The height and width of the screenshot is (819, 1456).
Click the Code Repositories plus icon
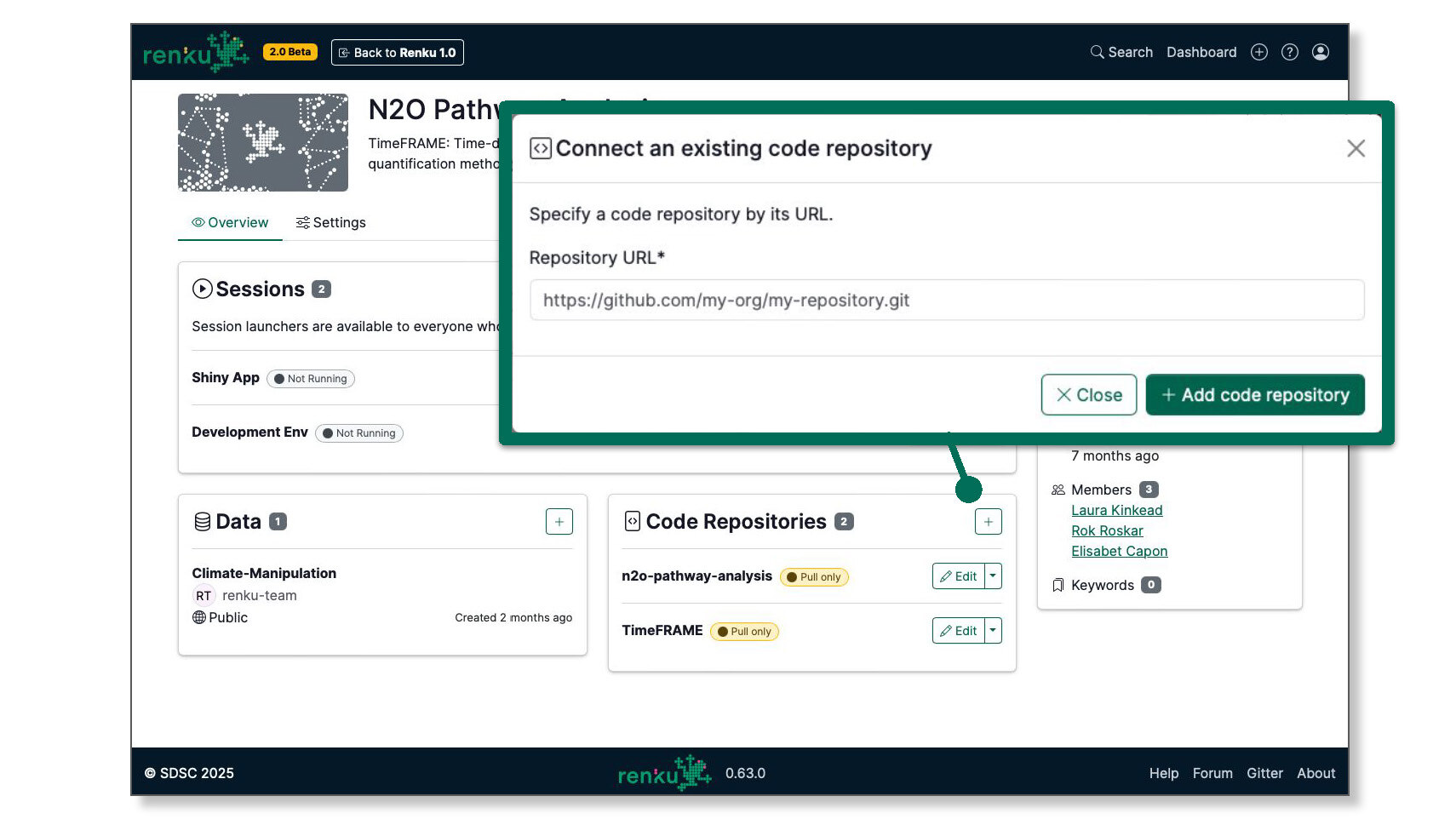coord(988,521)
